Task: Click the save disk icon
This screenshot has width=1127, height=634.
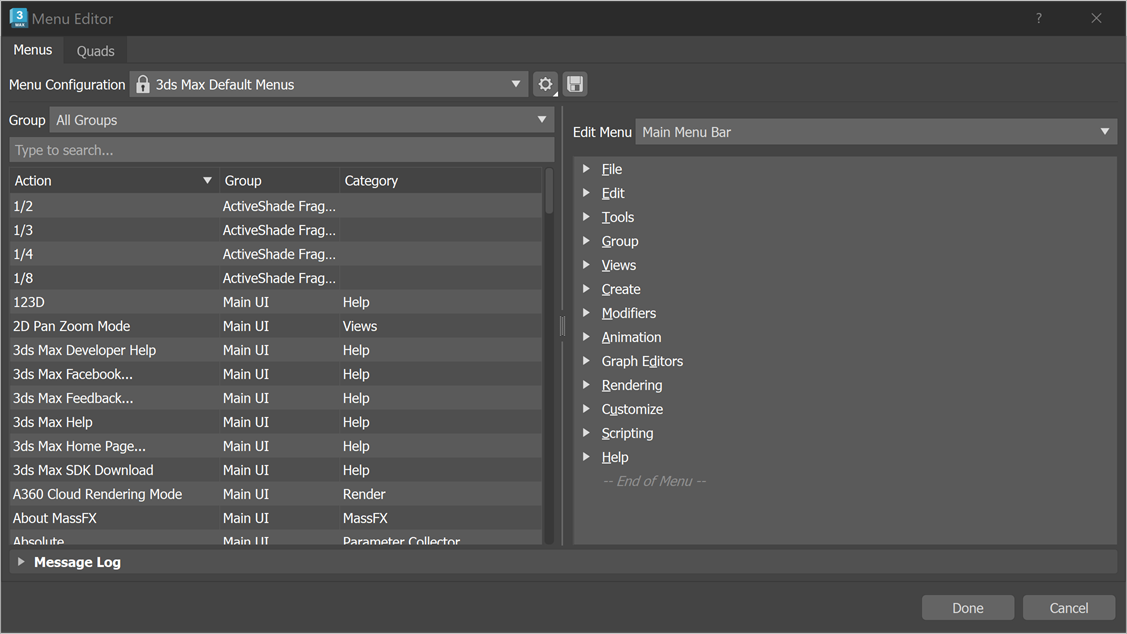Action: point(575,85)
